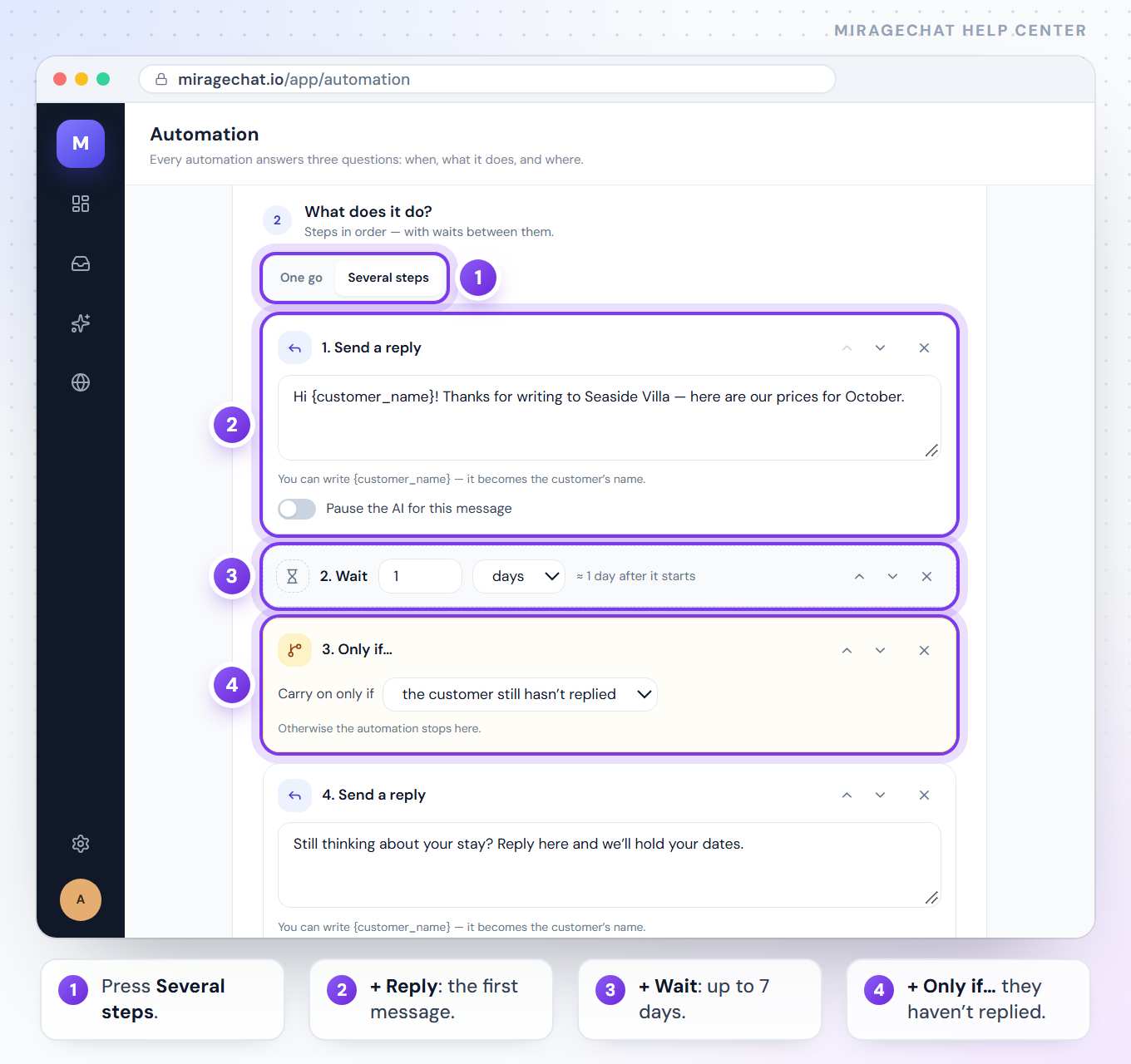This screenshot has width=1131, height=1064.
Task: Move step 1 Send a reply down
Action: (880, 348)
